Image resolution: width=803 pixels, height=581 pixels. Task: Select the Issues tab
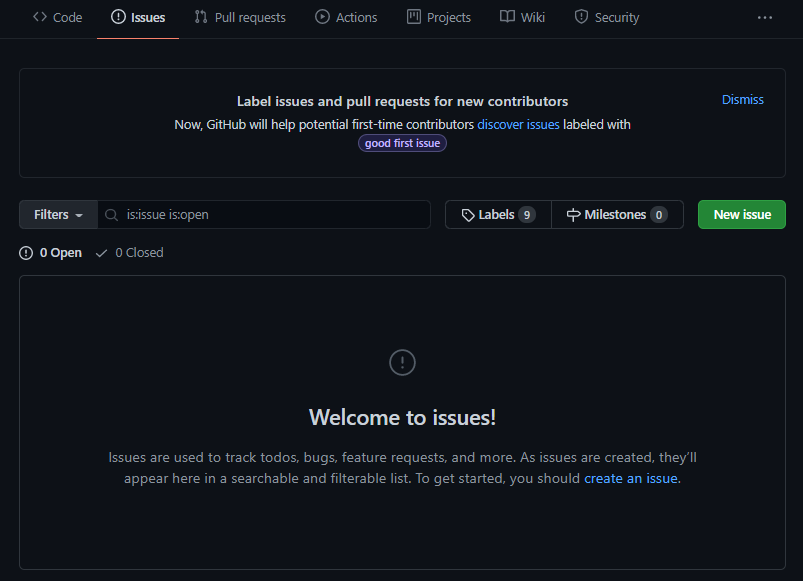click(x=138, y=17)
